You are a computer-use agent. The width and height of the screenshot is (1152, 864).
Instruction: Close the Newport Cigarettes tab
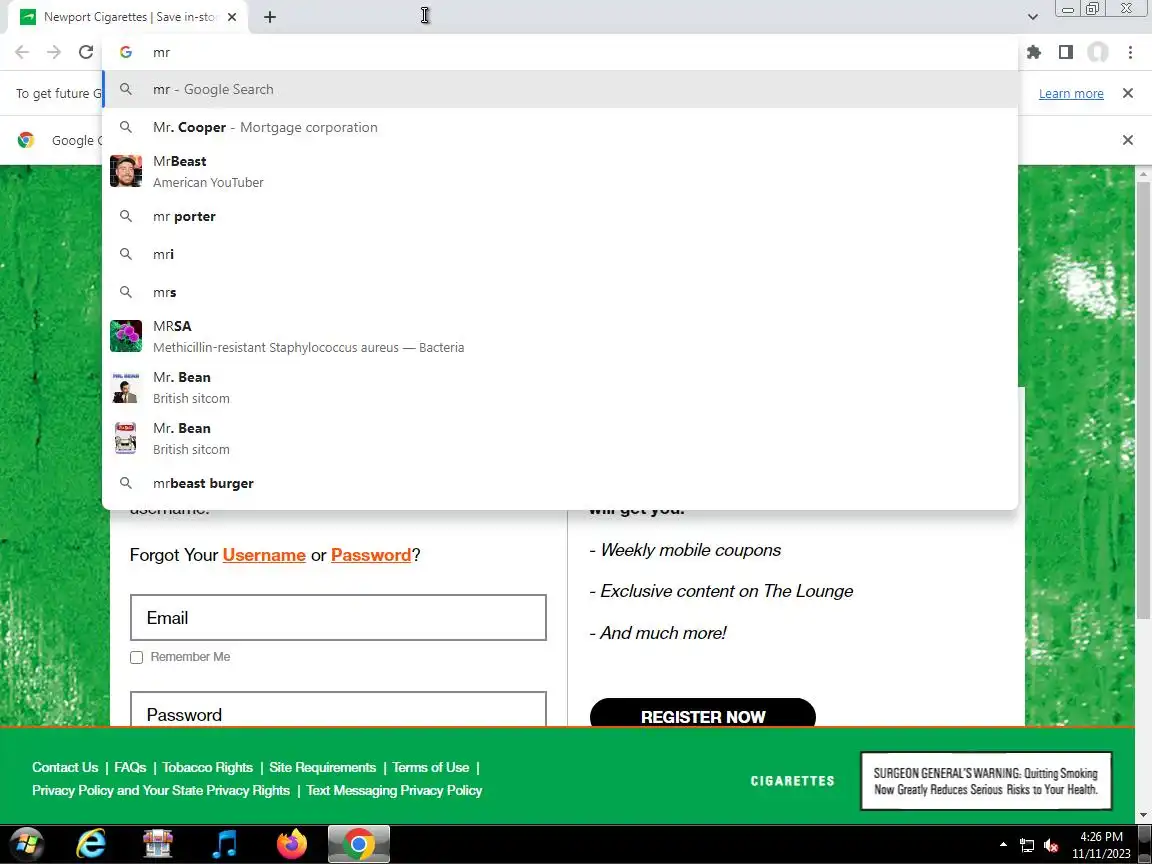tap(232, 17)
